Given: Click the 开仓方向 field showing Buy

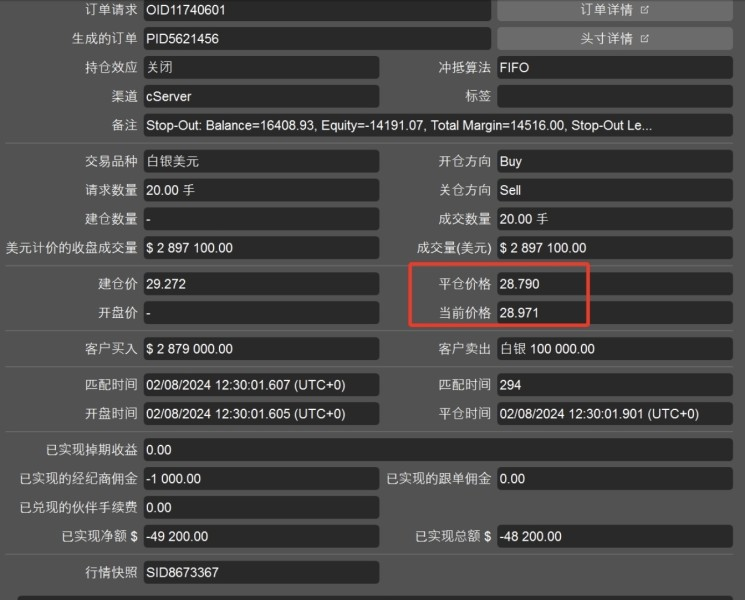Looking at the screenshot, I should click(614, 161).
